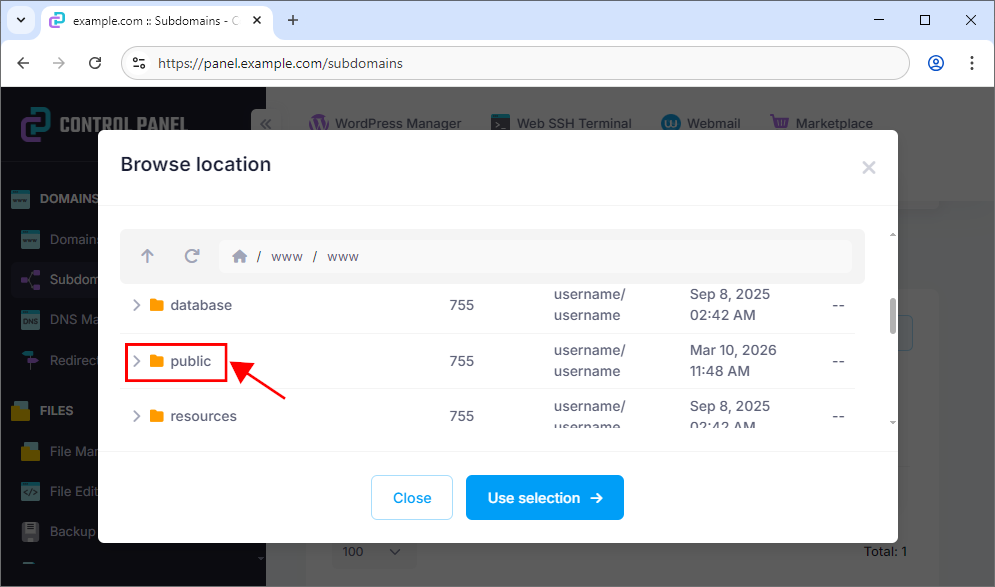Open the last www breadcrumb segment

coord(343,257)
